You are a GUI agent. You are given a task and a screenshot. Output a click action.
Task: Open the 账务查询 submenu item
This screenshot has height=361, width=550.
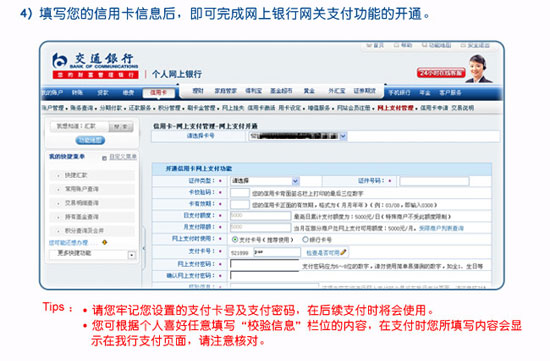pos(82,108)
